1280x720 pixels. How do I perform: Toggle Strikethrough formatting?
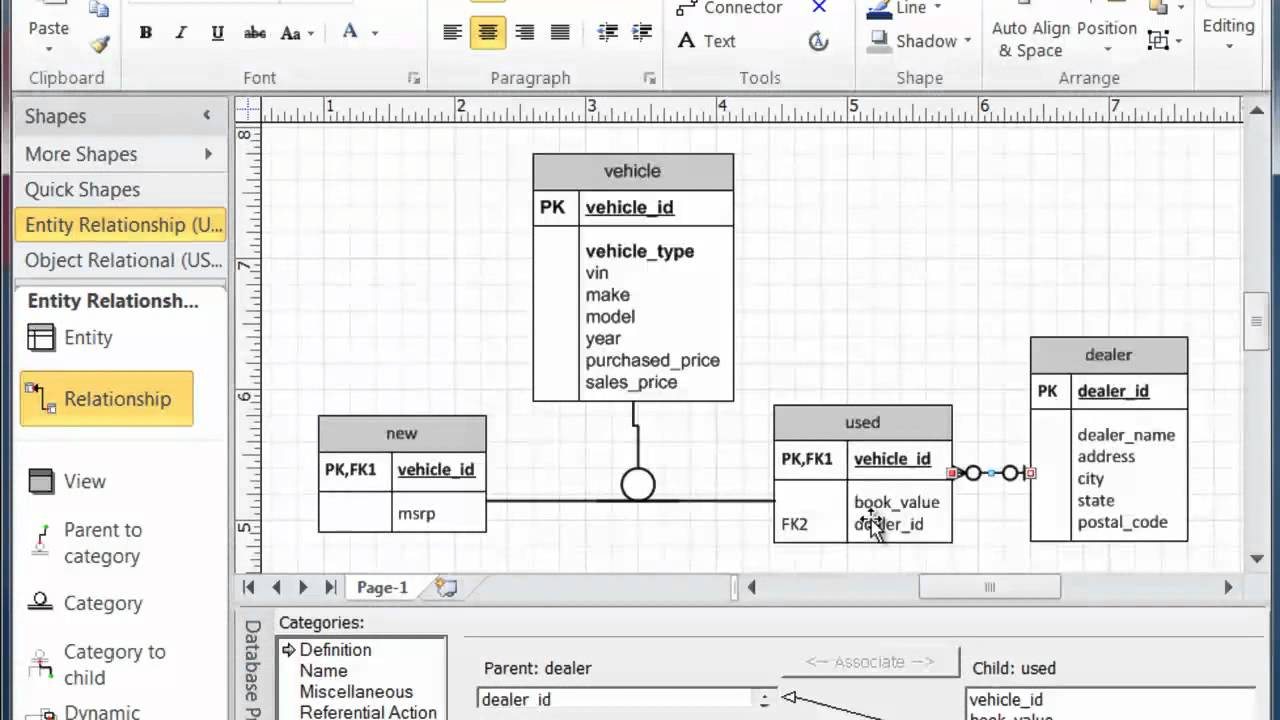tap(254, 33)
